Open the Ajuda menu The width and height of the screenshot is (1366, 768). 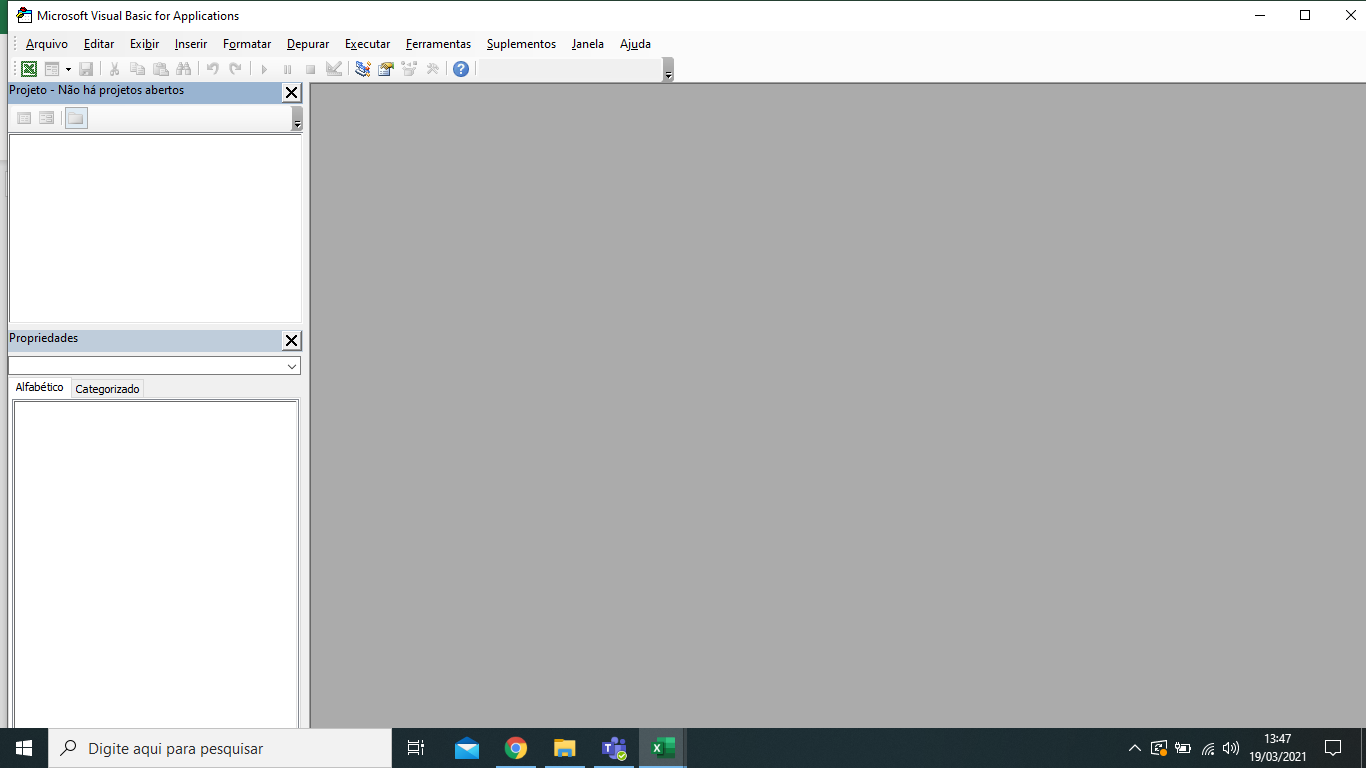pyautogui.click(x=635, y=44)
